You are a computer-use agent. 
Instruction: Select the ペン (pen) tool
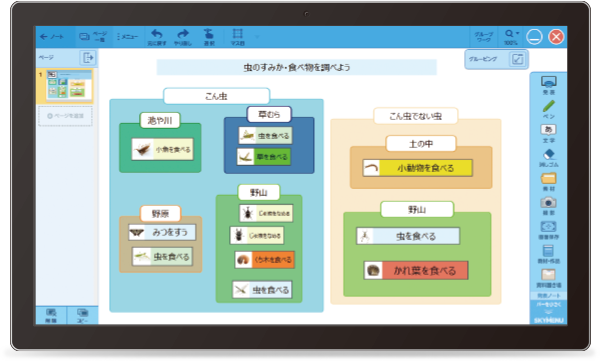click(x=548, y=109)
